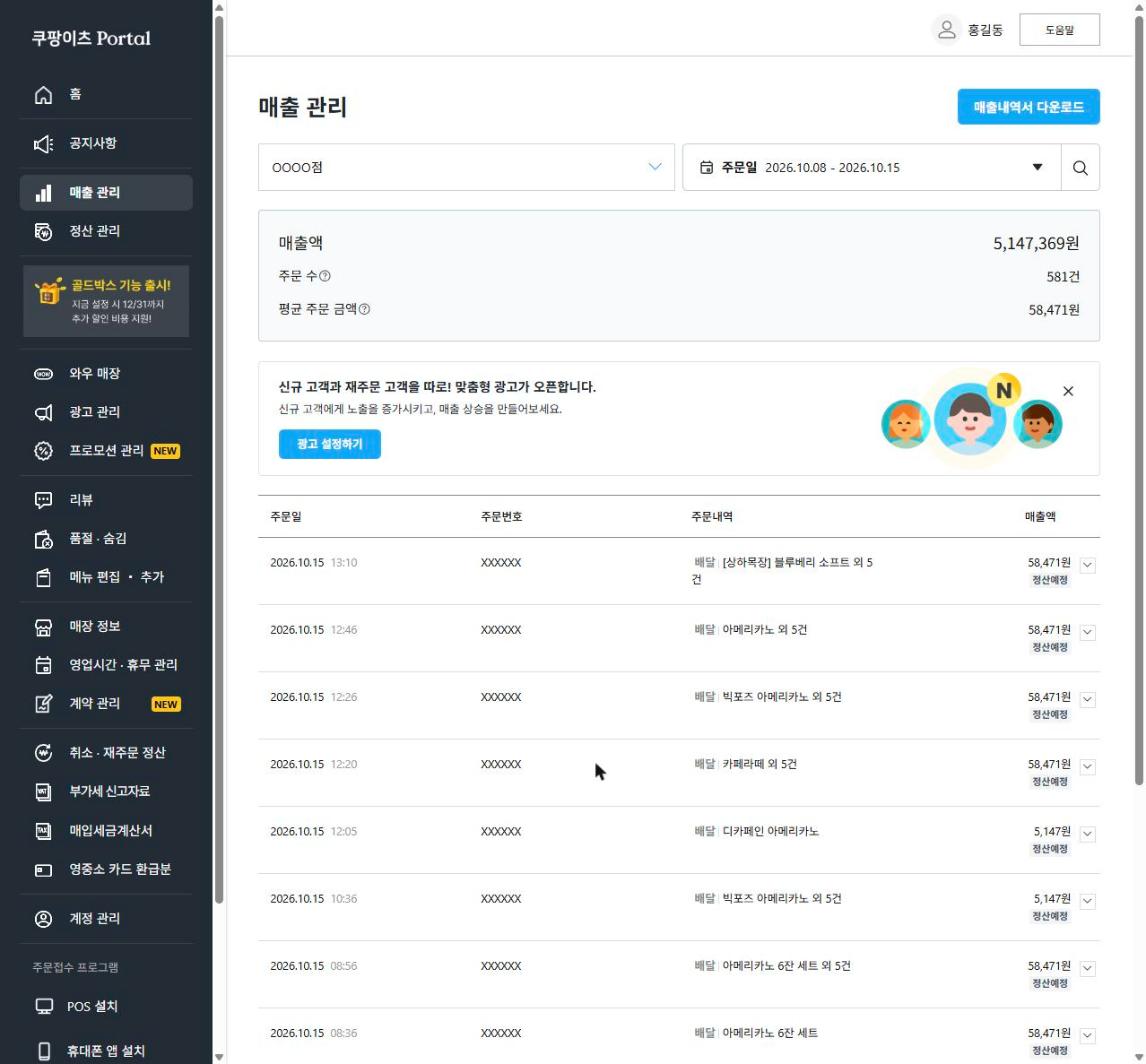Close the 맞춤형 광고 banner
The width and height of the screenshot is (1146, 1064).
(x=1068, y=392)
